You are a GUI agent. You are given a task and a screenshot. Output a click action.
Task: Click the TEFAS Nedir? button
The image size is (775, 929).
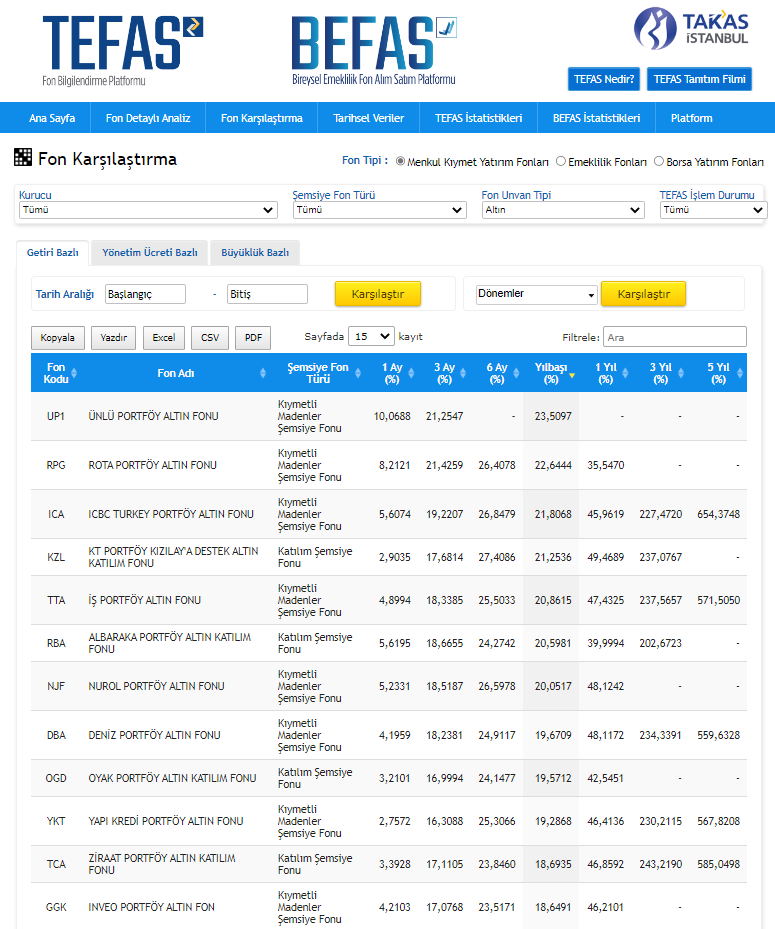tap(604, 79)
